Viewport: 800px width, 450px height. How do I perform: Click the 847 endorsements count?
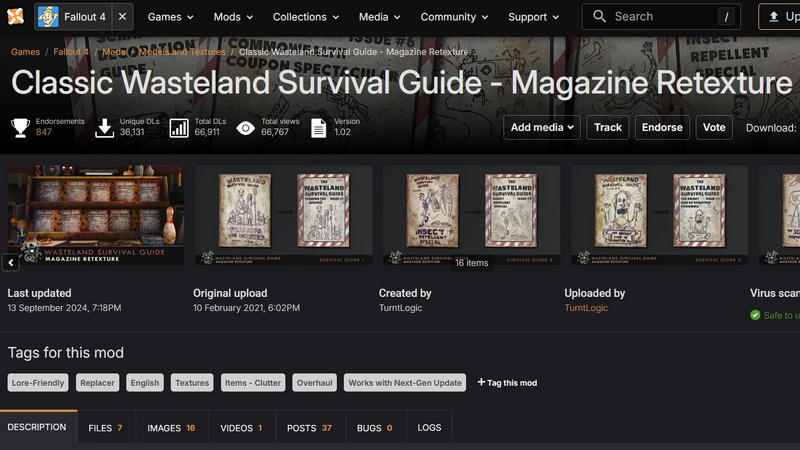pos(44,132)
